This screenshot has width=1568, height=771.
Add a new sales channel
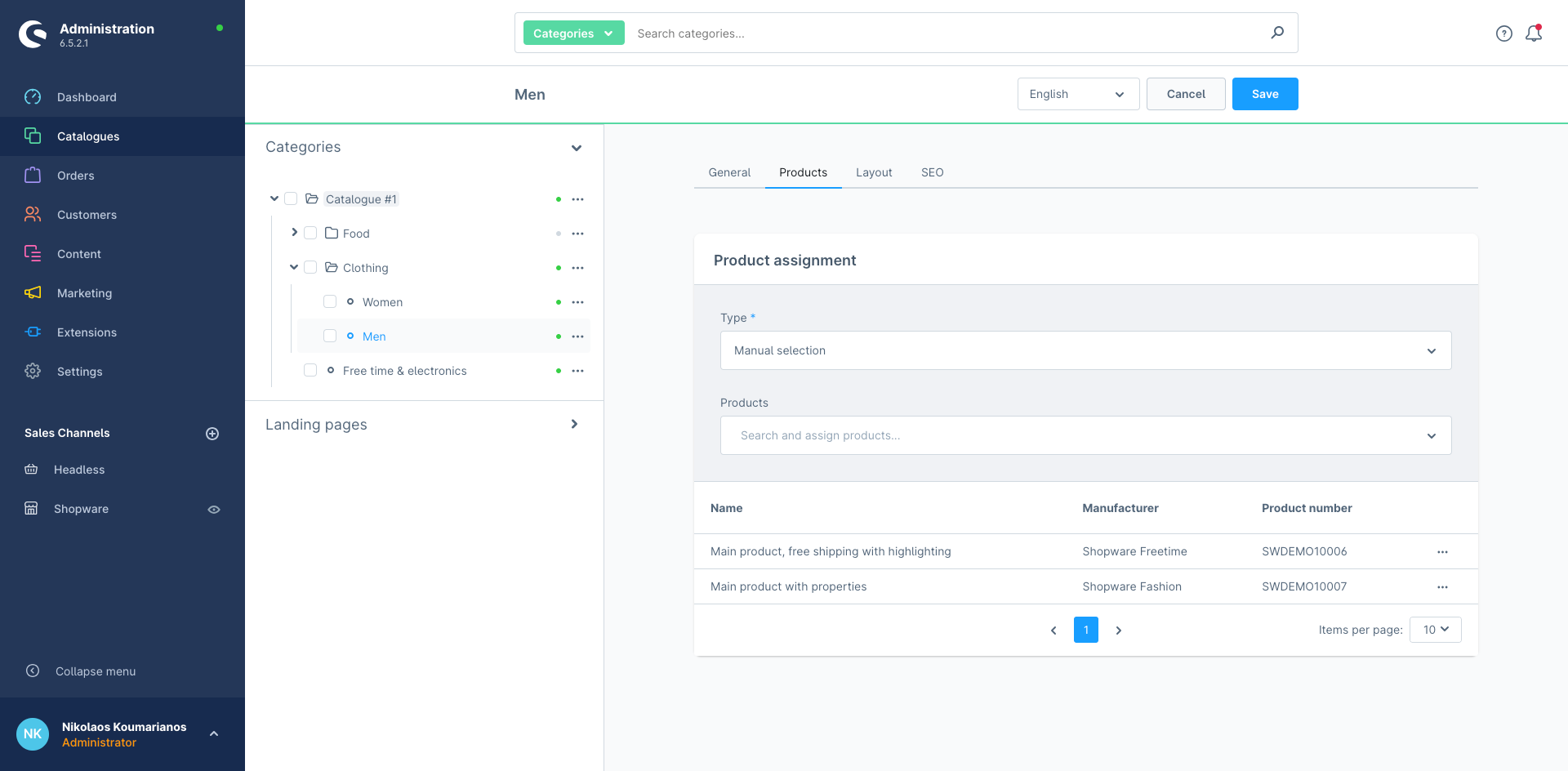[212, 434]
